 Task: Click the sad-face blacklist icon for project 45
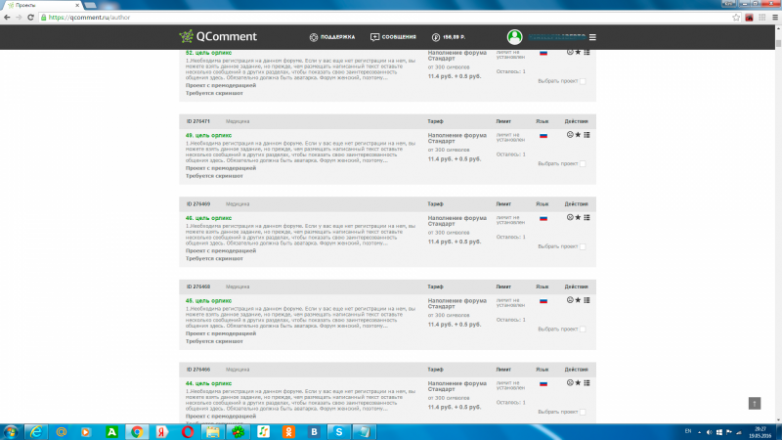coord(570,300)
